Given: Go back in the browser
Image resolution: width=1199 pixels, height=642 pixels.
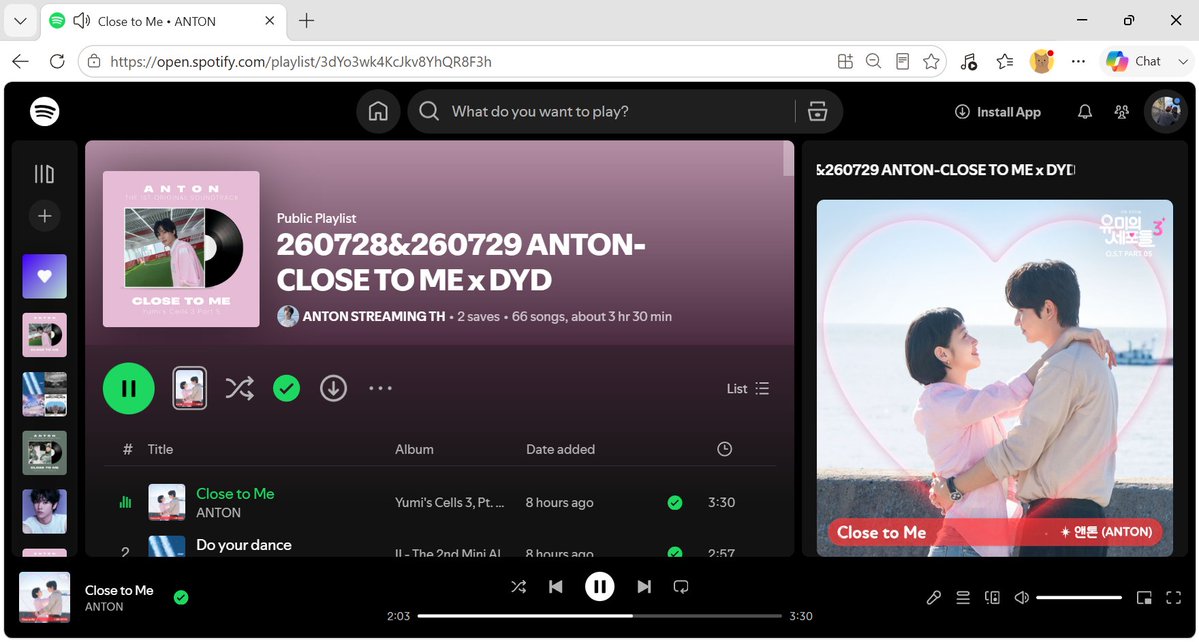Looking at the screenshot, I should point(21,61).
